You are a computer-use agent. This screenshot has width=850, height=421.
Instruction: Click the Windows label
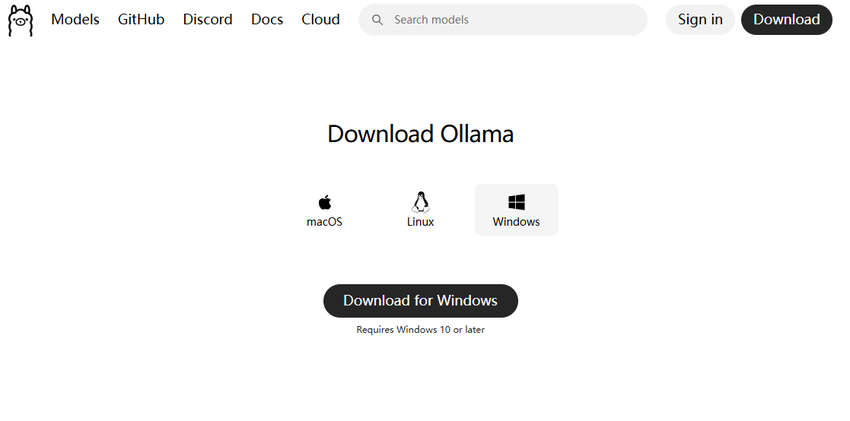coord(516,222)
